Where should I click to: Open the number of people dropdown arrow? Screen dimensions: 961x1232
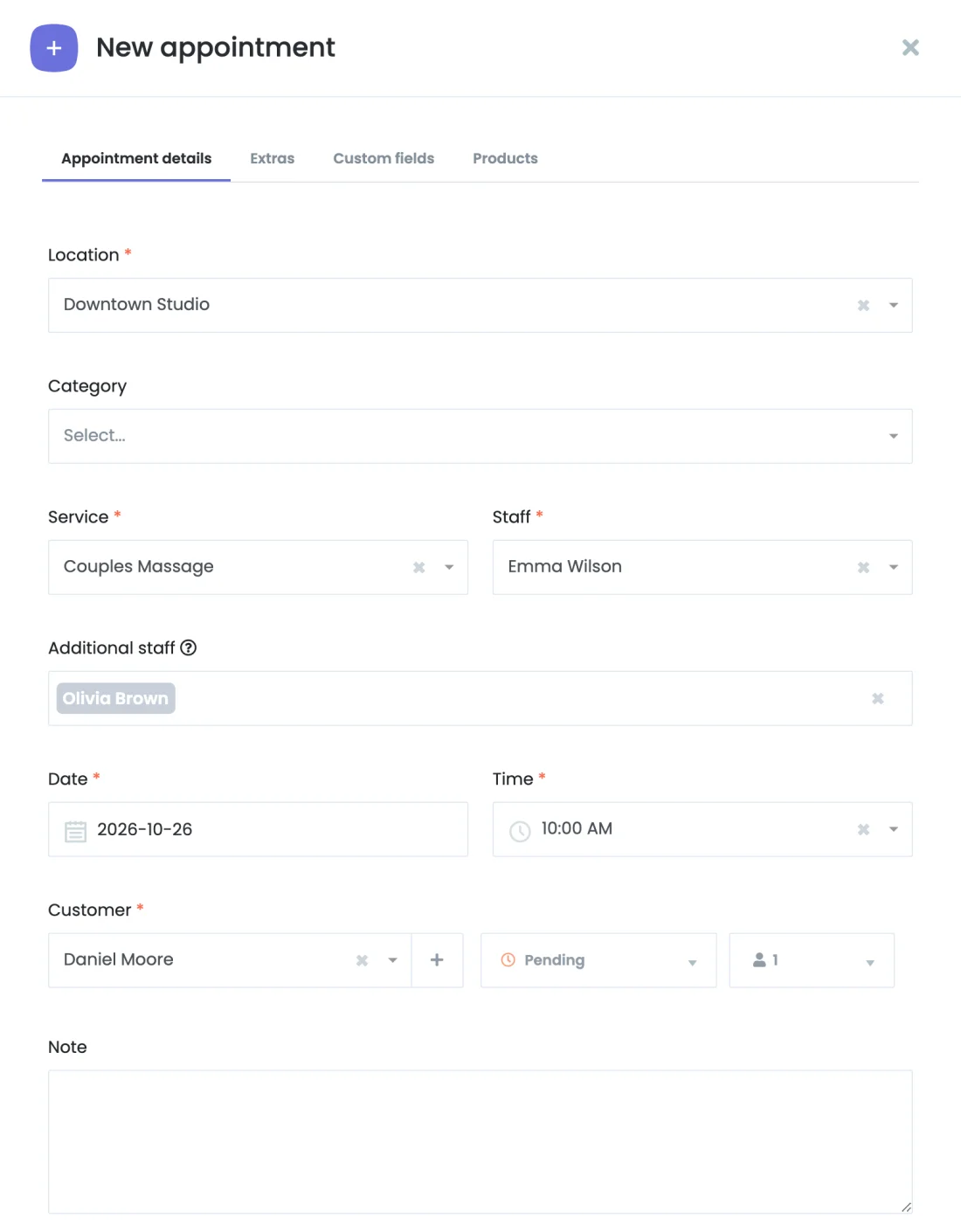click(870, 963)
